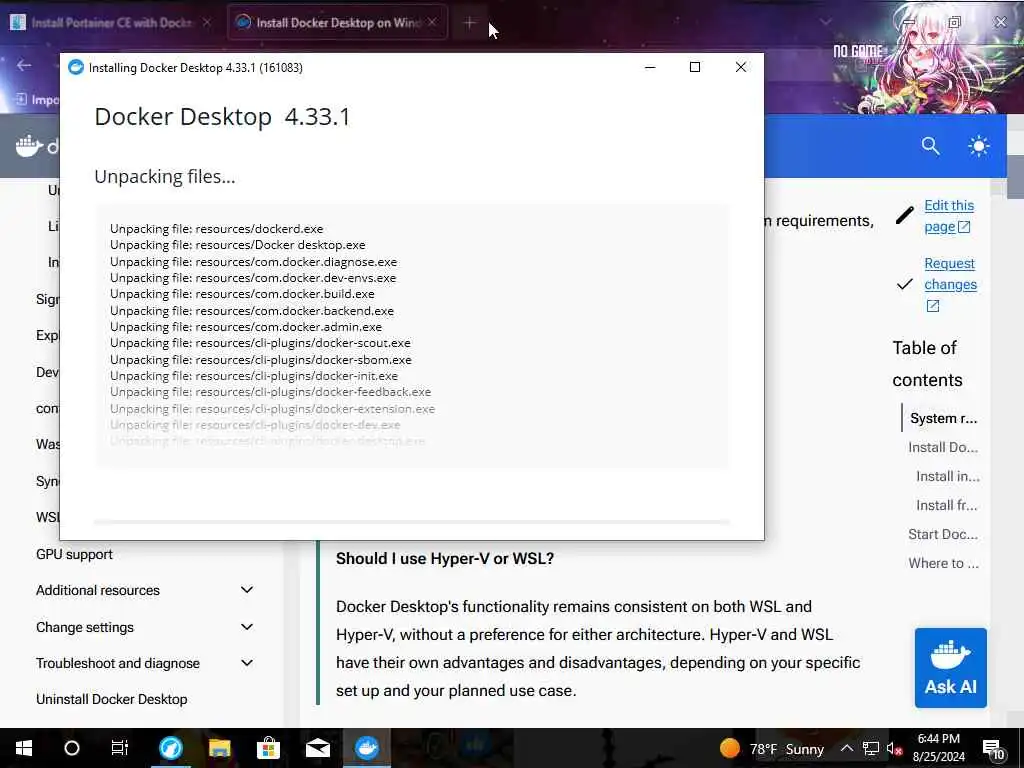Close the Install Docker Desktop tab
The image size is (1024, 768).
pyautogui.click(x=432, y=22)
